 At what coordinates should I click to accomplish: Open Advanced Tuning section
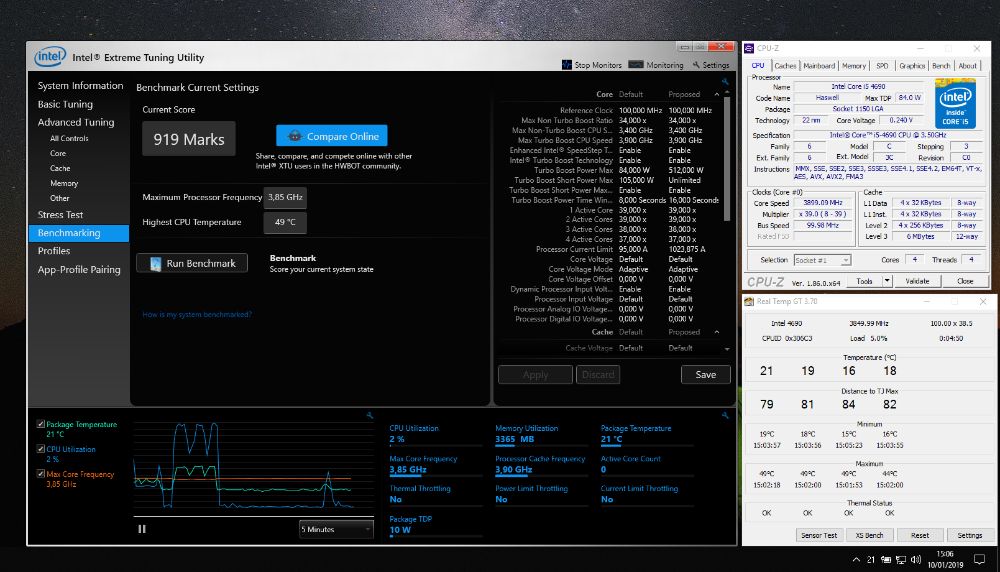pyautogui.click(x=76, y=122)
